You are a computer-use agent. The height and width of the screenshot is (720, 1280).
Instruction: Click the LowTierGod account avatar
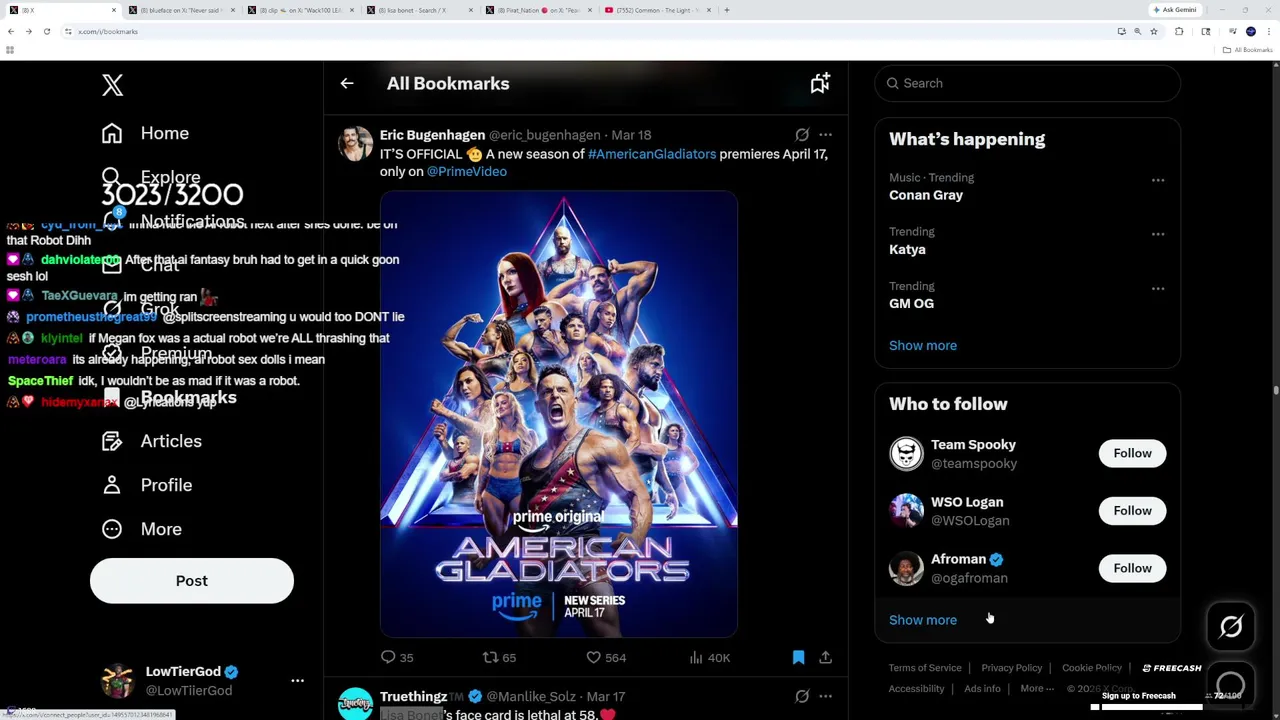pos(118,681)
